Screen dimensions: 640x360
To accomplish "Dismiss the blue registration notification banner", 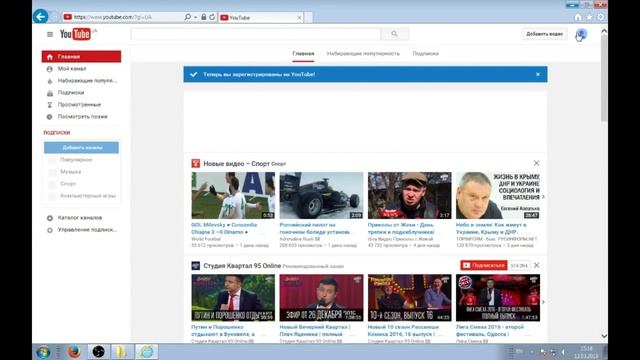I will tap(538, 74).
